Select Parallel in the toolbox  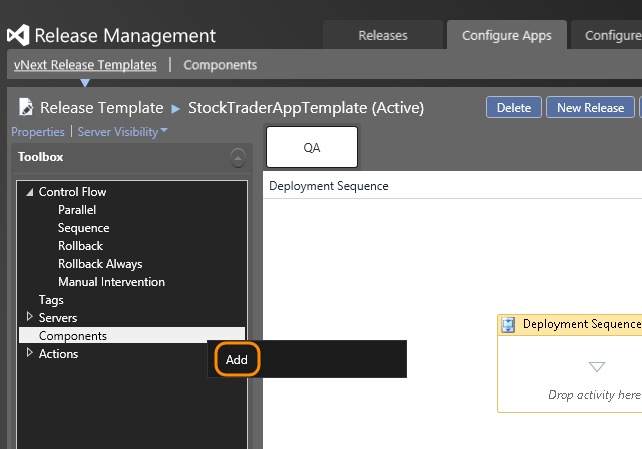point(77,210)
